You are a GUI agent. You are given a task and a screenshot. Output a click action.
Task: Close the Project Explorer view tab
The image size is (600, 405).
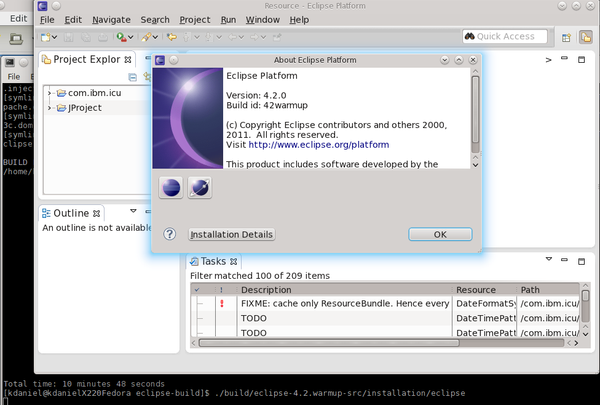128,60
